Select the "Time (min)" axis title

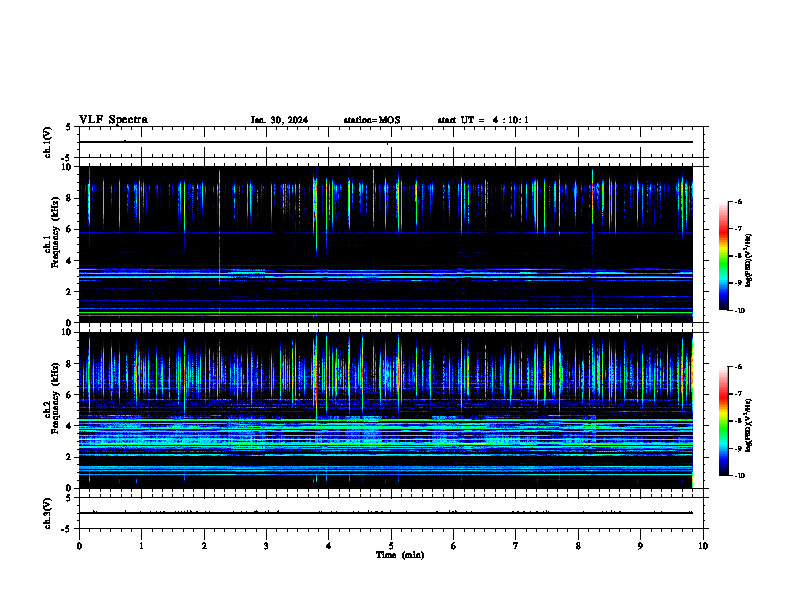point(400,555)
